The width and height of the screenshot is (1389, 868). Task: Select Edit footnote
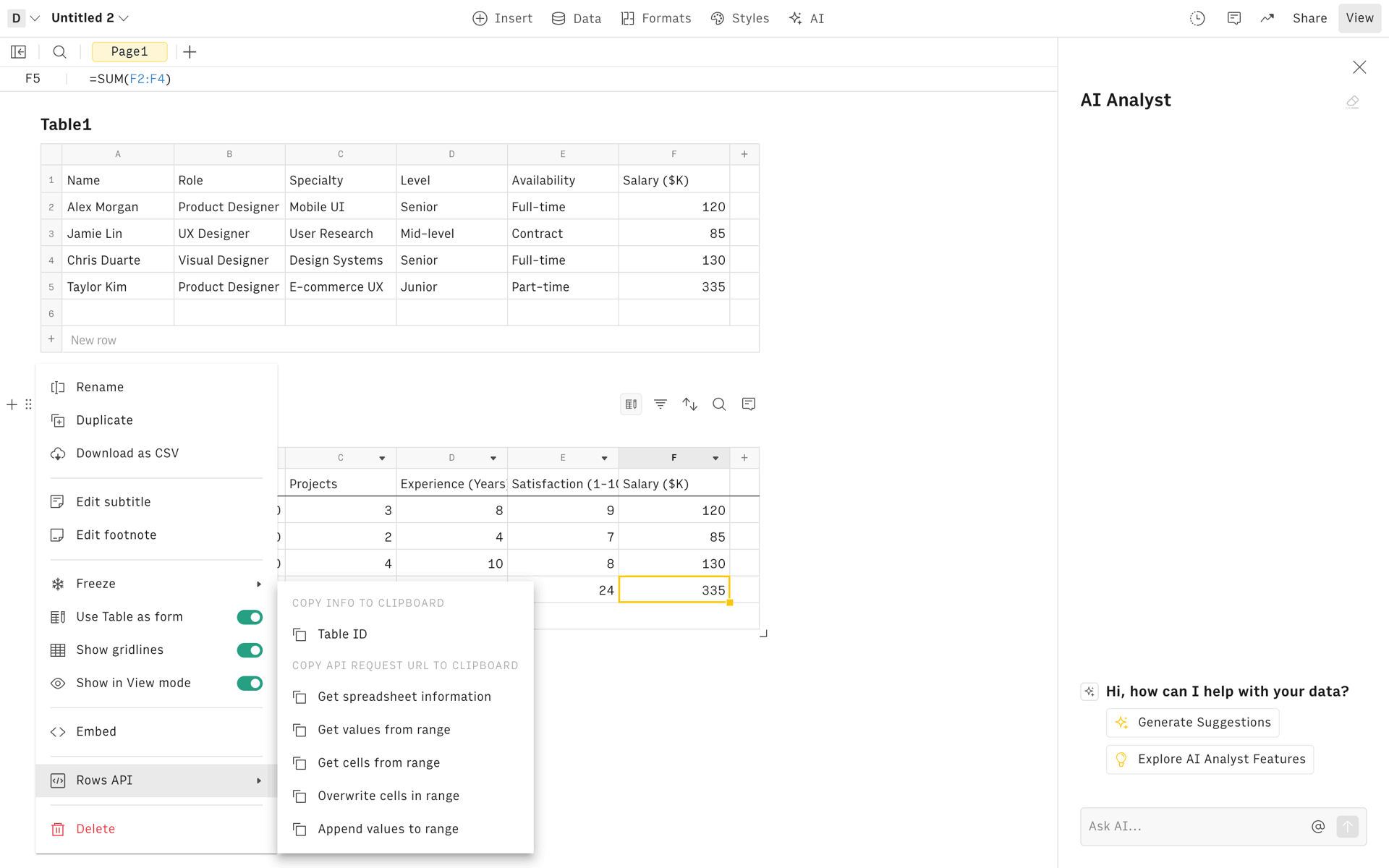(x=156, y=535)
